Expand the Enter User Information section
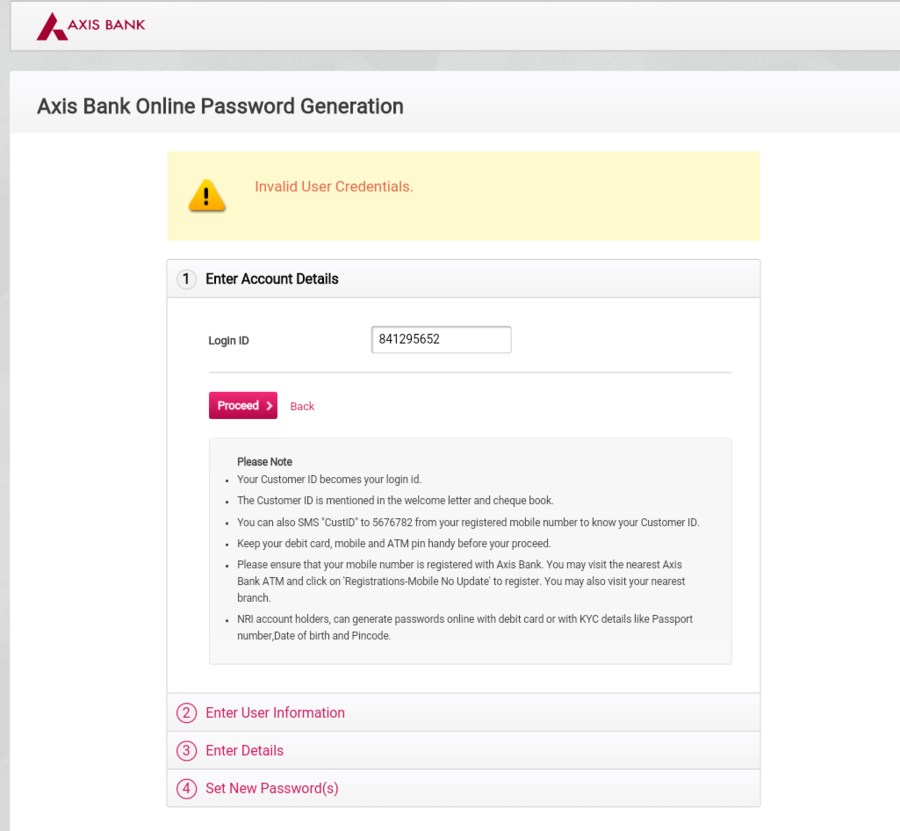 coord(275,713)
